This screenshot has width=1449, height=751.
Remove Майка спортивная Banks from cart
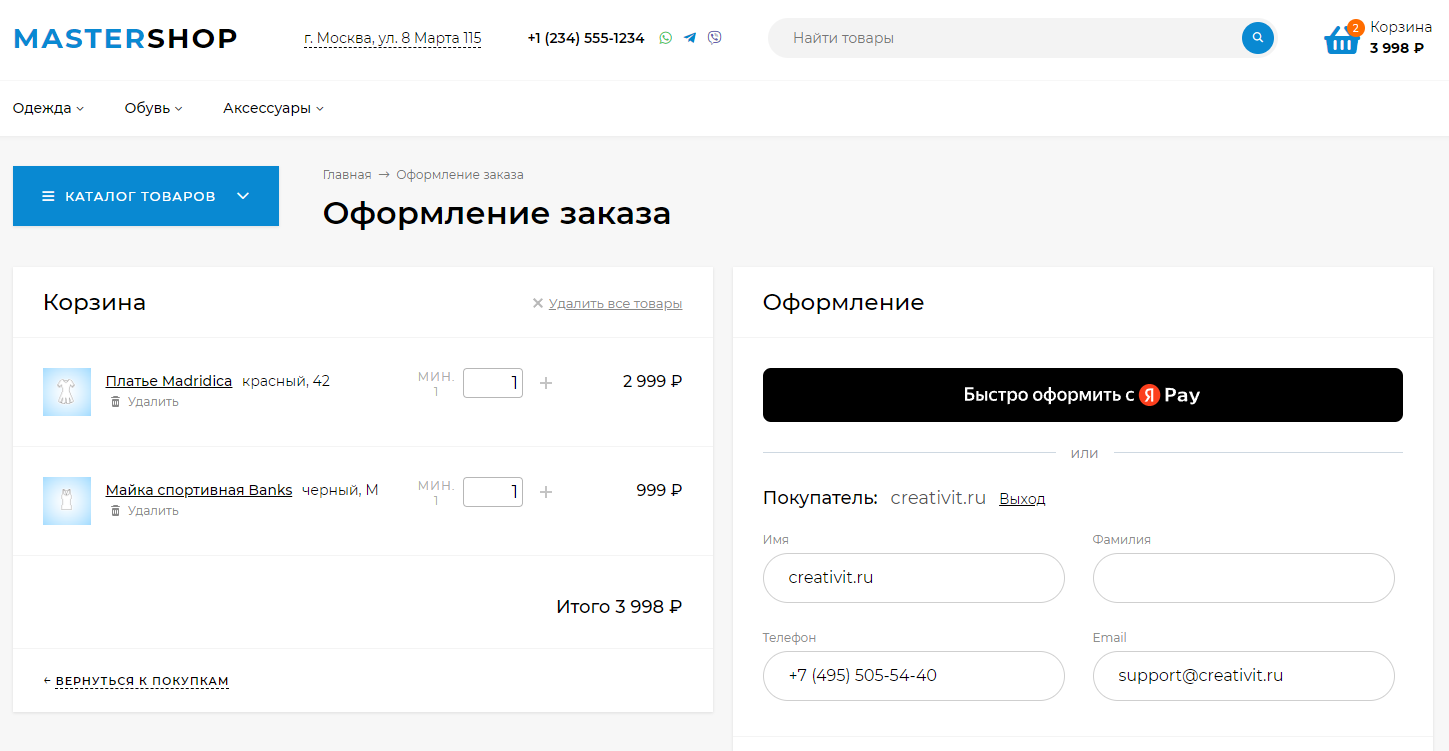click(x=145, y=511)
